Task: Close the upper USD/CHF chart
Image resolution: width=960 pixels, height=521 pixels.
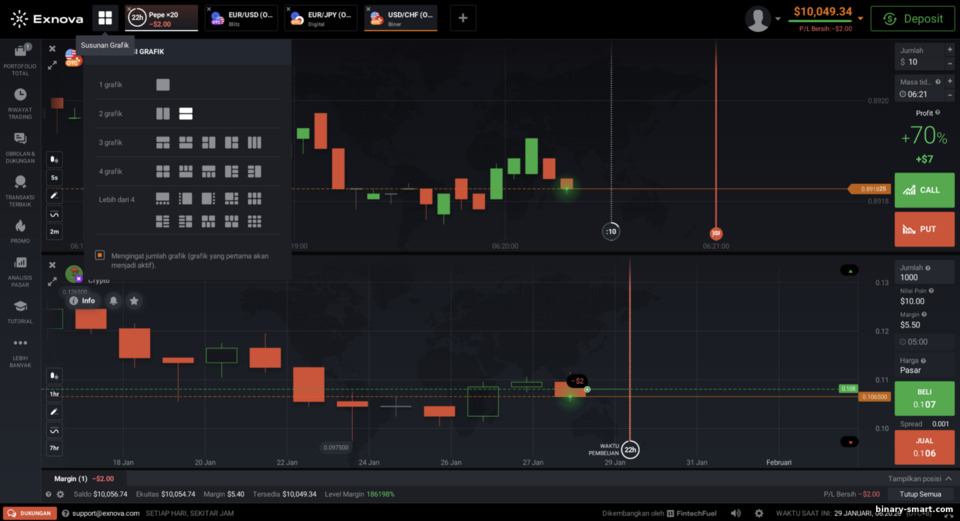Action: pyautogui.click(x=52, y=49)
